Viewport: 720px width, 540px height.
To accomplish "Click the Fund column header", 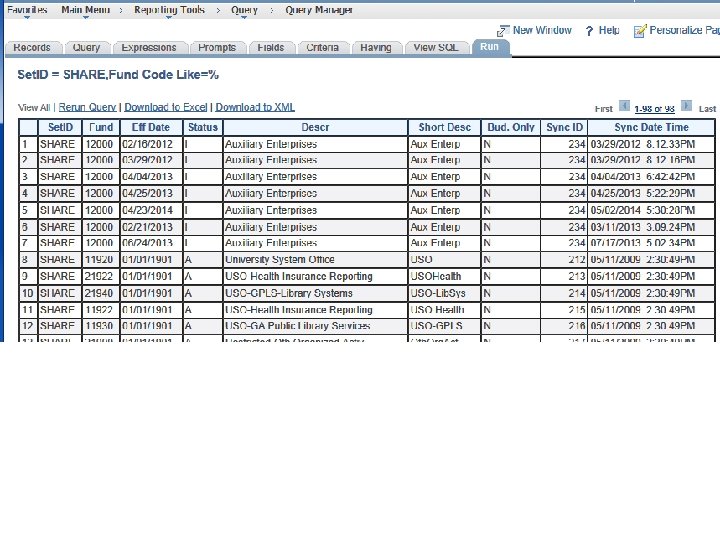I will coord(101,127).
